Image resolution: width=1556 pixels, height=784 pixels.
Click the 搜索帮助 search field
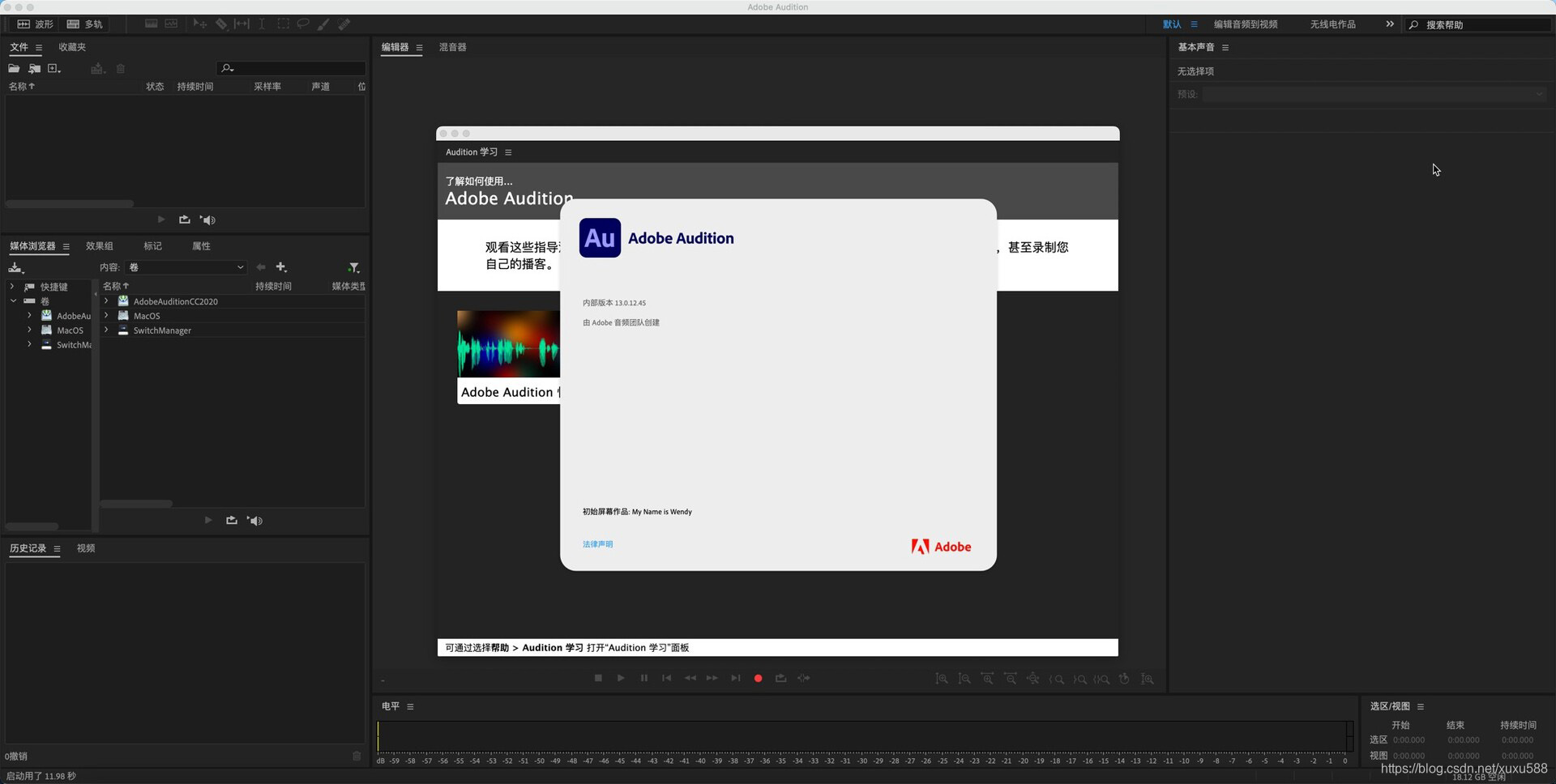(x=1480, y=25)
